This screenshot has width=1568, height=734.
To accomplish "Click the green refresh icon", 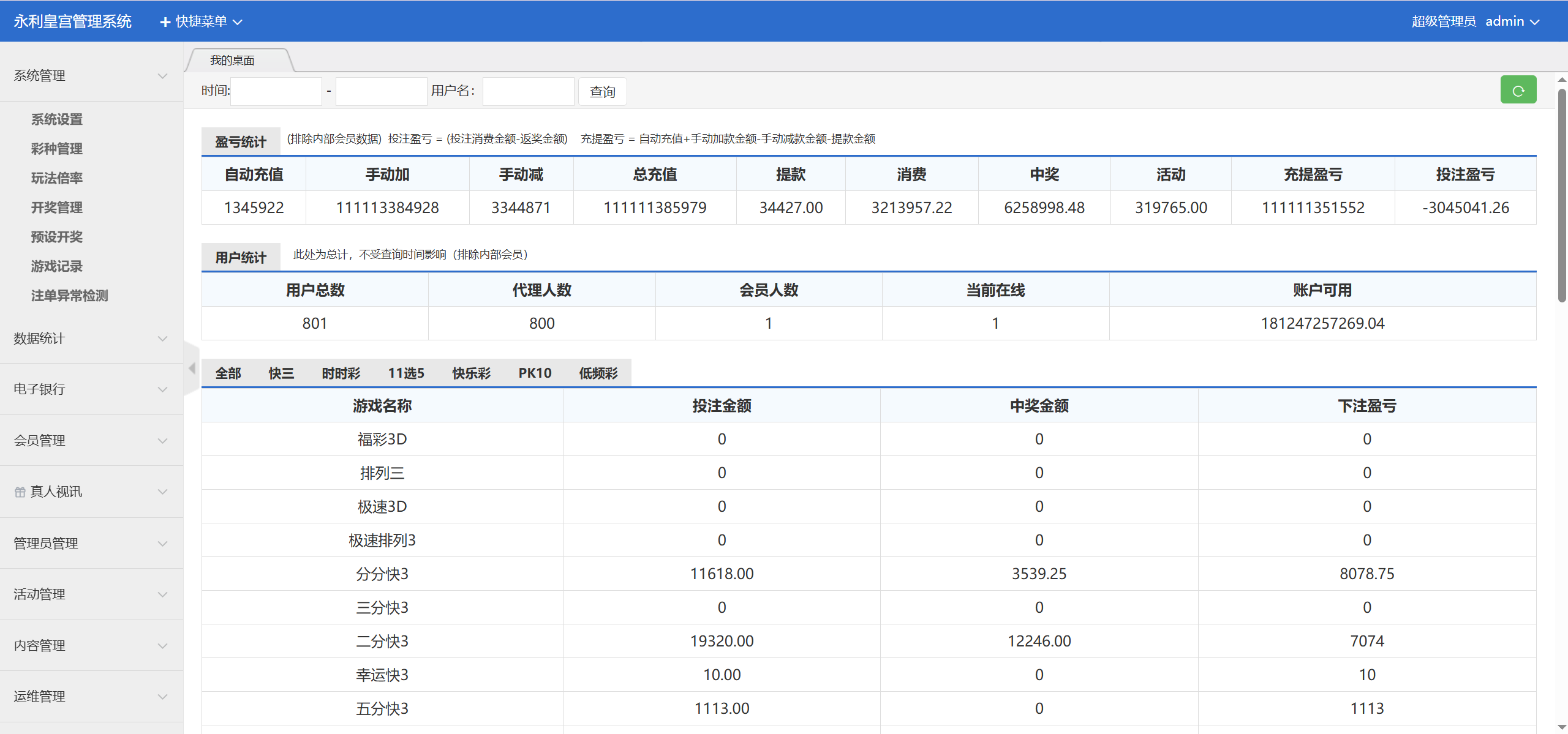I will coord(1518,89).
